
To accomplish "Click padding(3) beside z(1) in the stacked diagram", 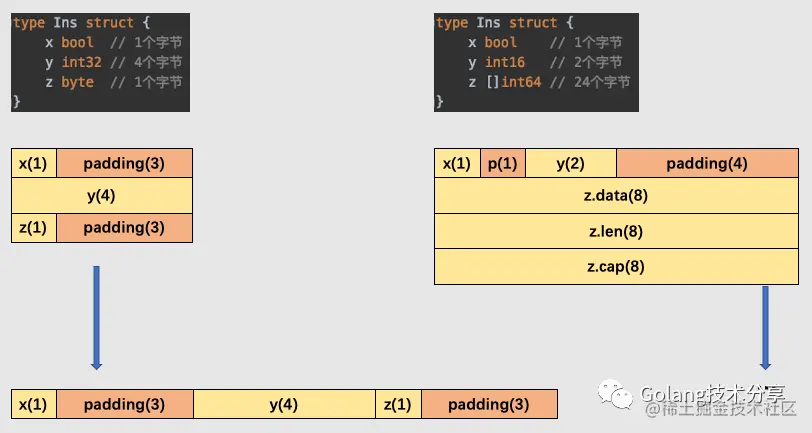I will pos(124,228).
